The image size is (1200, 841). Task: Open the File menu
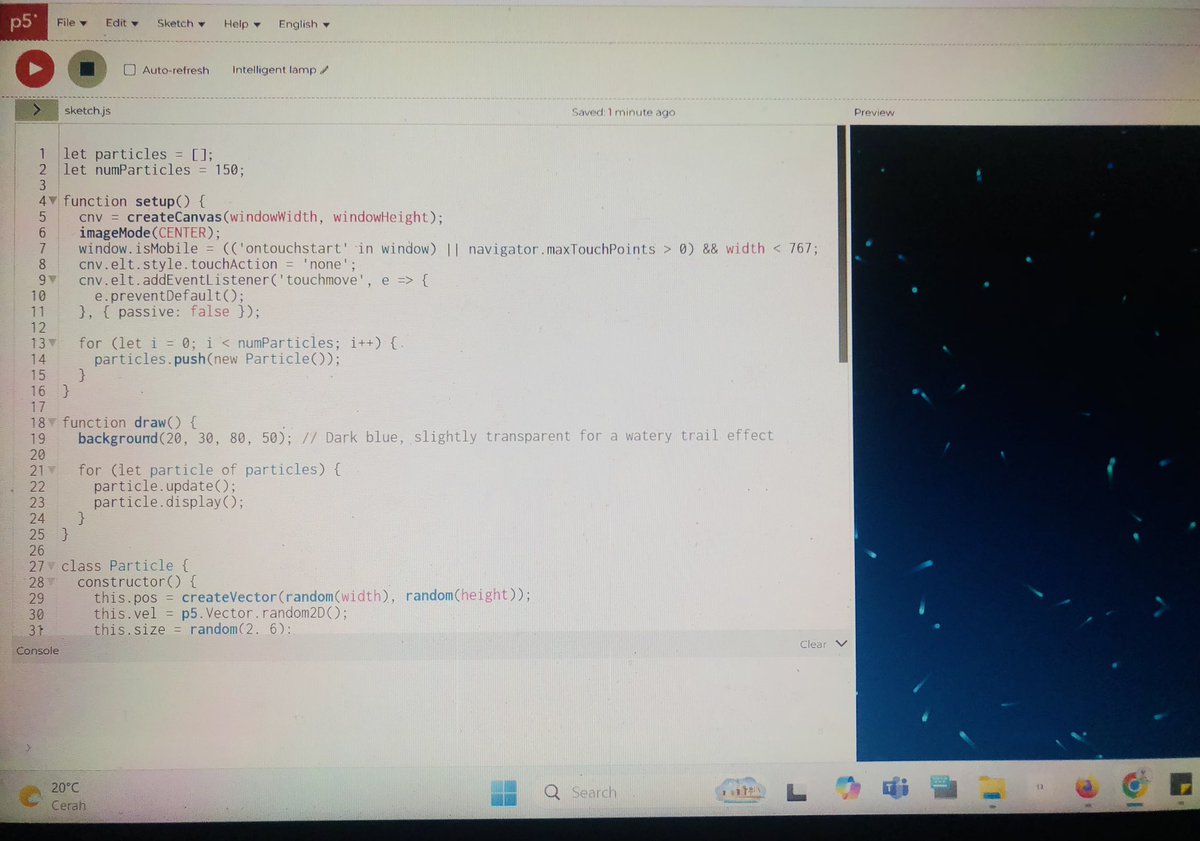click(71, 23)
